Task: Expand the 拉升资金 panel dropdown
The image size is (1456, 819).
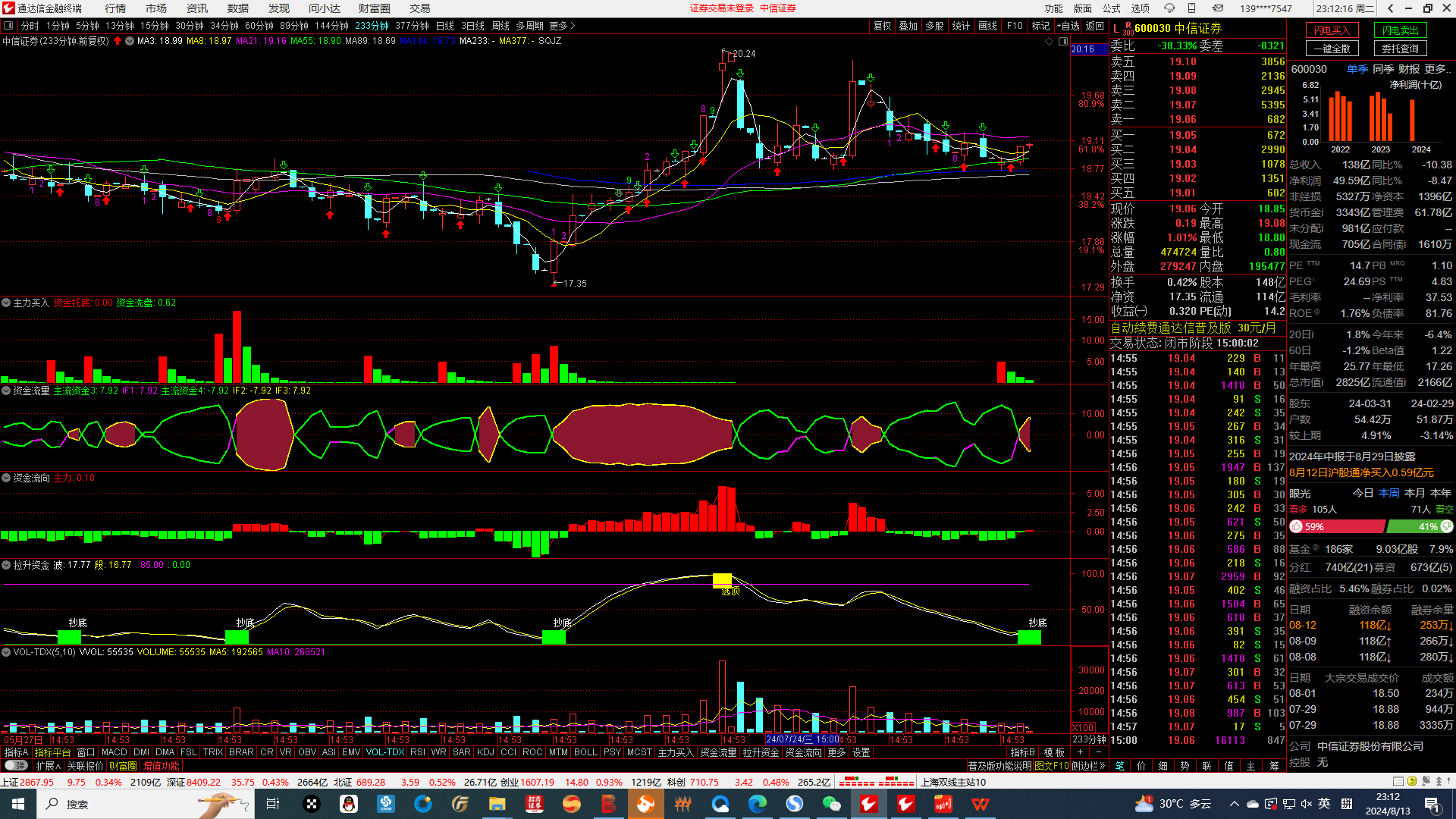Action: tap(6, 565)
